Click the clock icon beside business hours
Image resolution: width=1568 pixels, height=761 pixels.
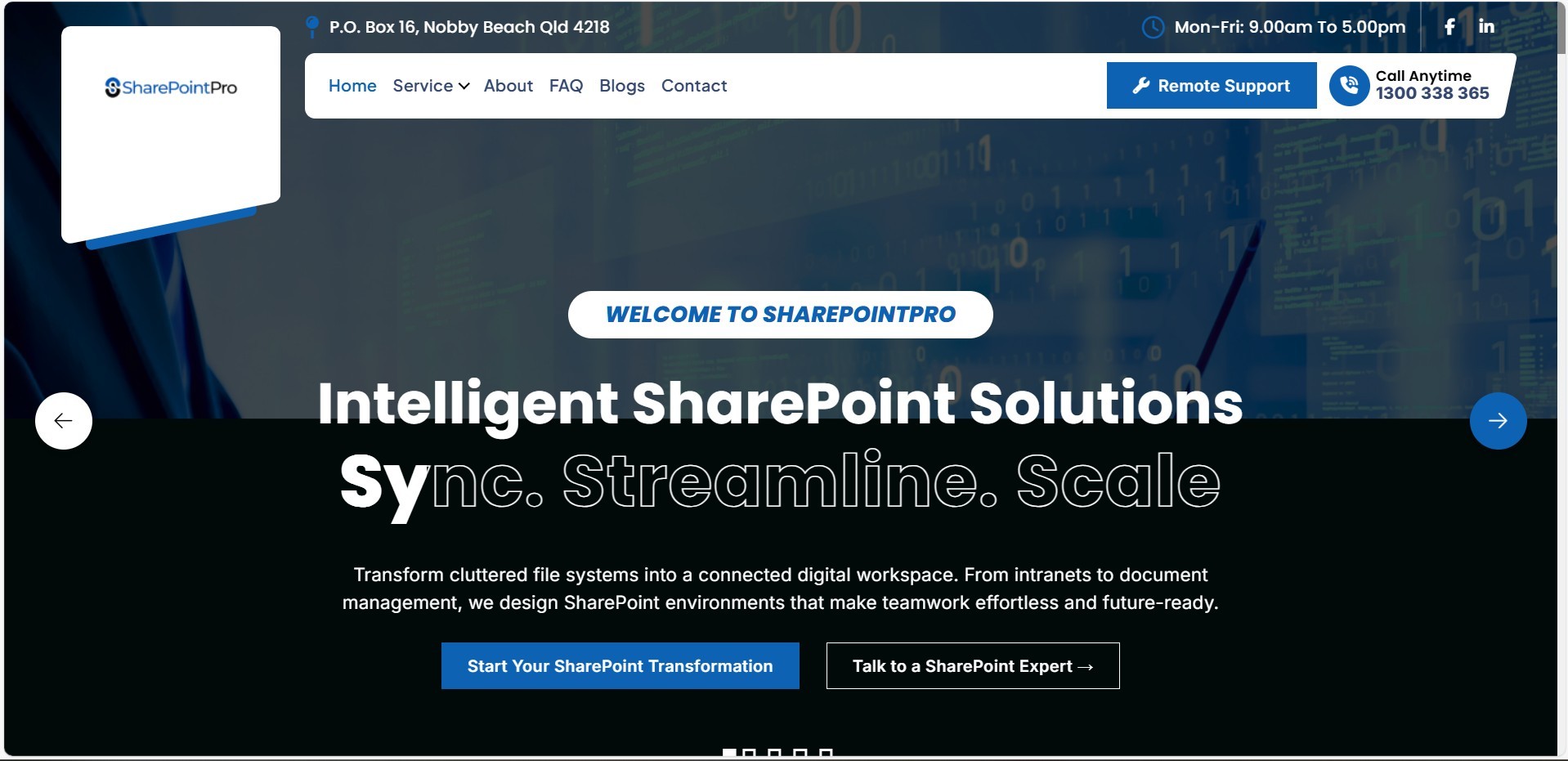(1153, 27)
